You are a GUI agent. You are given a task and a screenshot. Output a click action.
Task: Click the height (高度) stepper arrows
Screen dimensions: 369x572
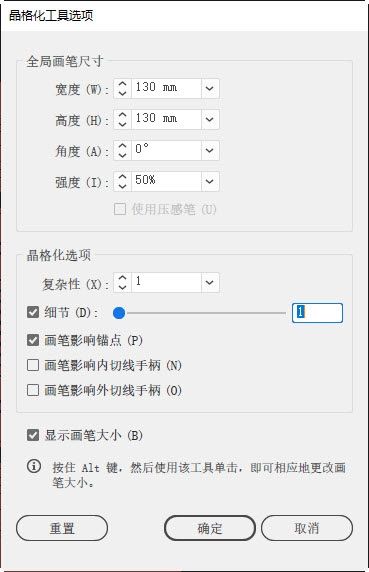[x=123, y=119]
